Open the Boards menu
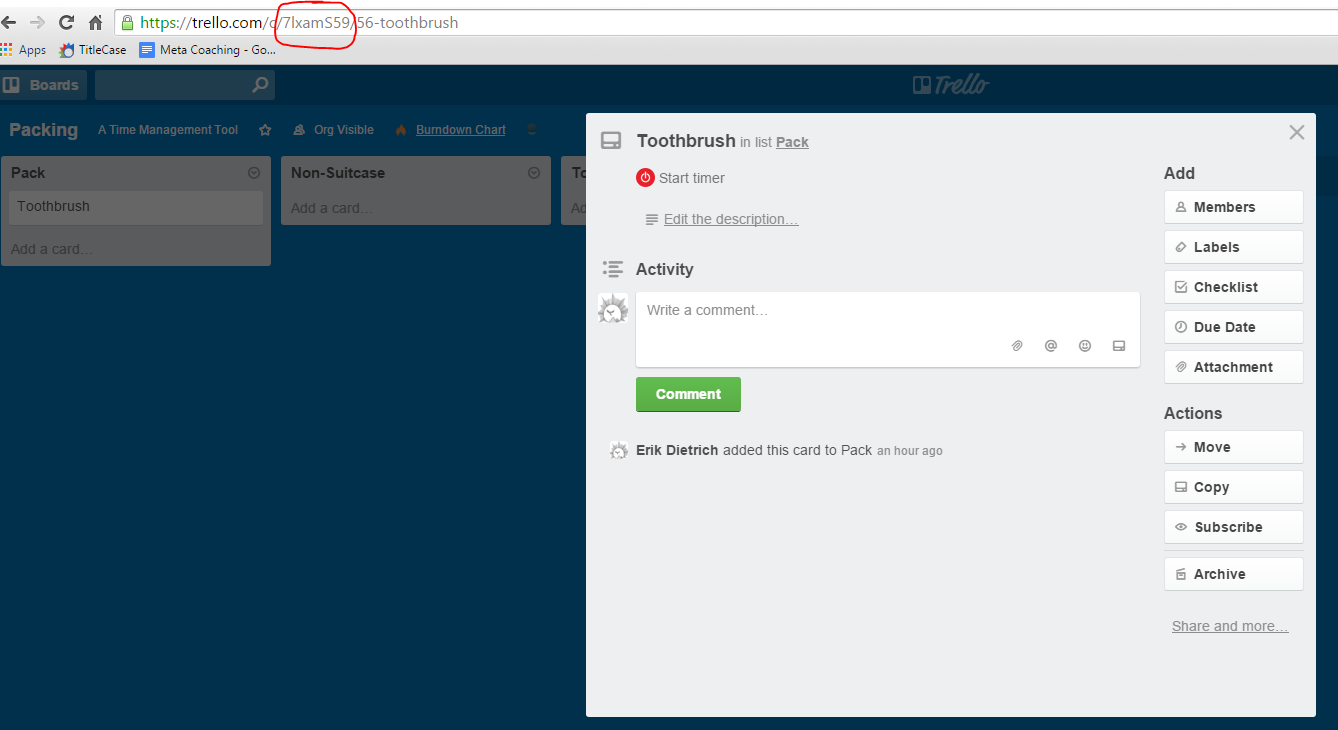1338x730 pixels. [x=43, y=85]
